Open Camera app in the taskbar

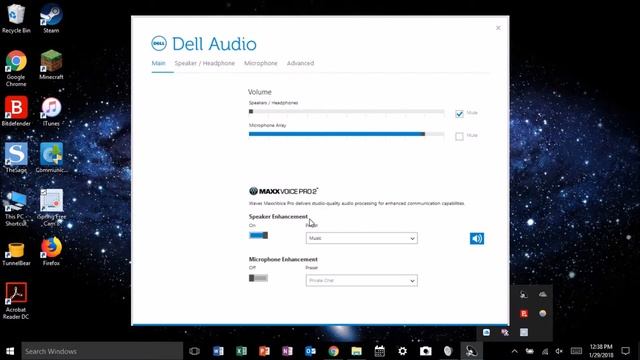pyautogui.click(x=425, y=351)
